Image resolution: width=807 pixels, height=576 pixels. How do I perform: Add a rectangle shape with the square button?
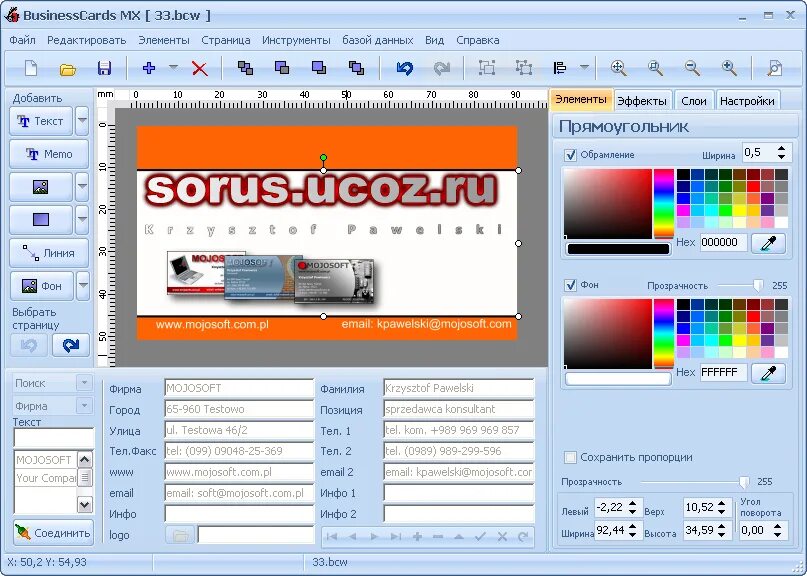click(41, 220)
